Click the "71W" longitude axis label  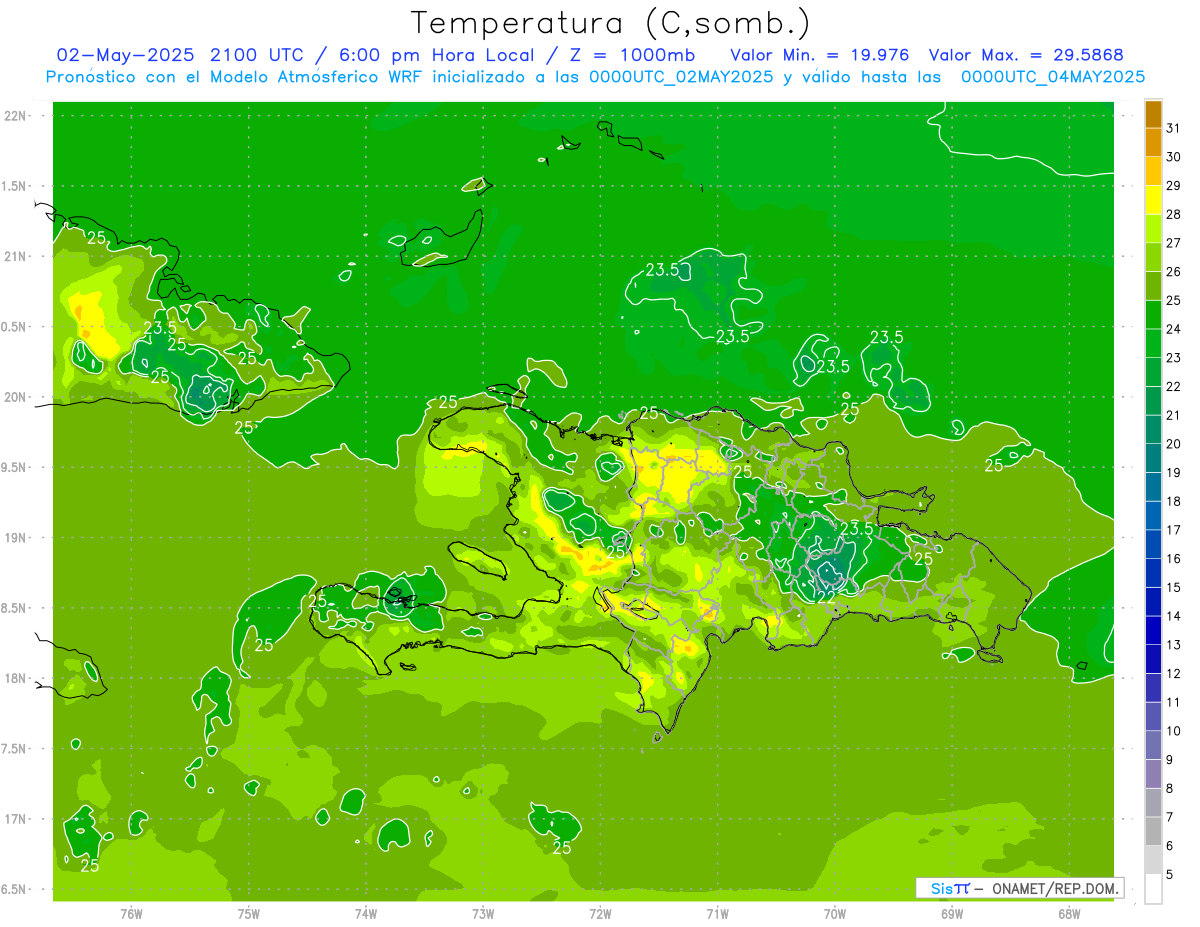(717, 914)
